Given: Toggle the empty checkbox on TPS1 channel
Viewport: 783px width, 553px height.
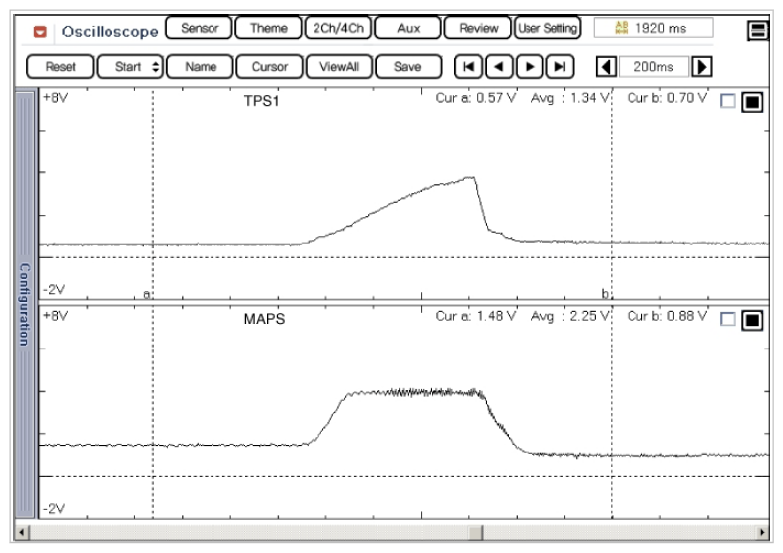Looking at the screenshot, I should click(x=728, y=102).
